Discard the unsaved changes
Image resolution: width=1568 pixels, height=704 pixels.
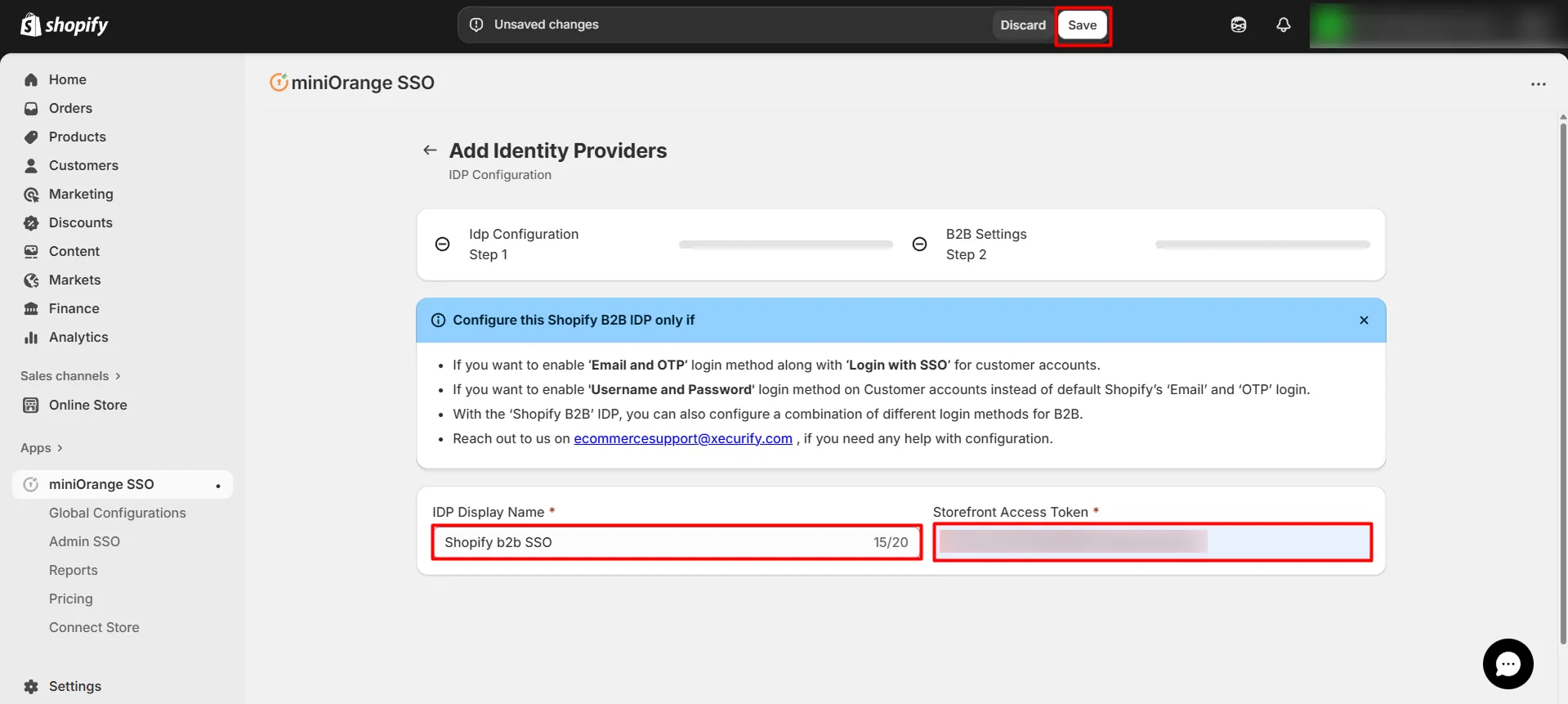[1023, 25]
